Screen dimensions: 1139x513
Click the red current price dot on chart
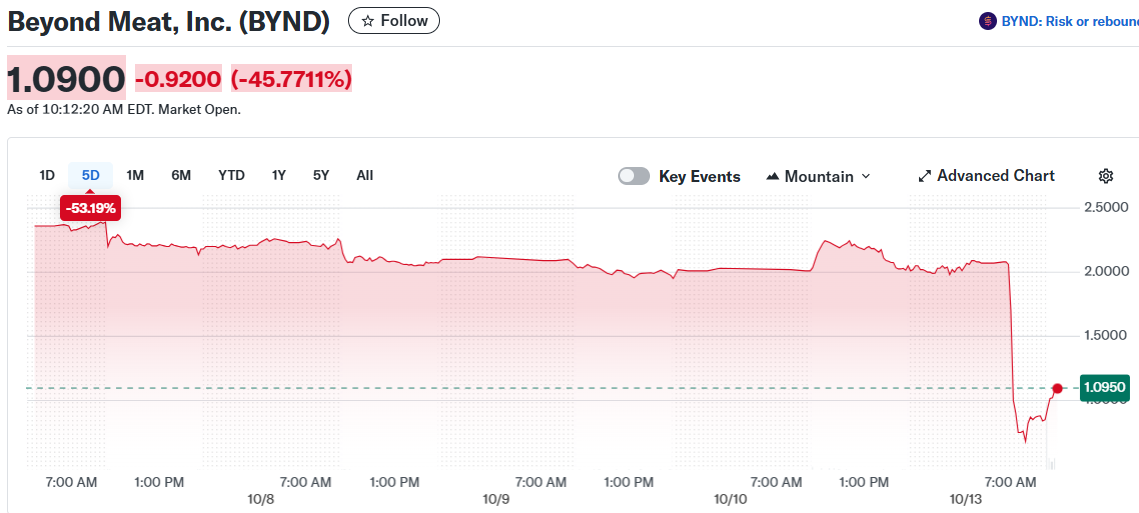(x=1057, y=388)
